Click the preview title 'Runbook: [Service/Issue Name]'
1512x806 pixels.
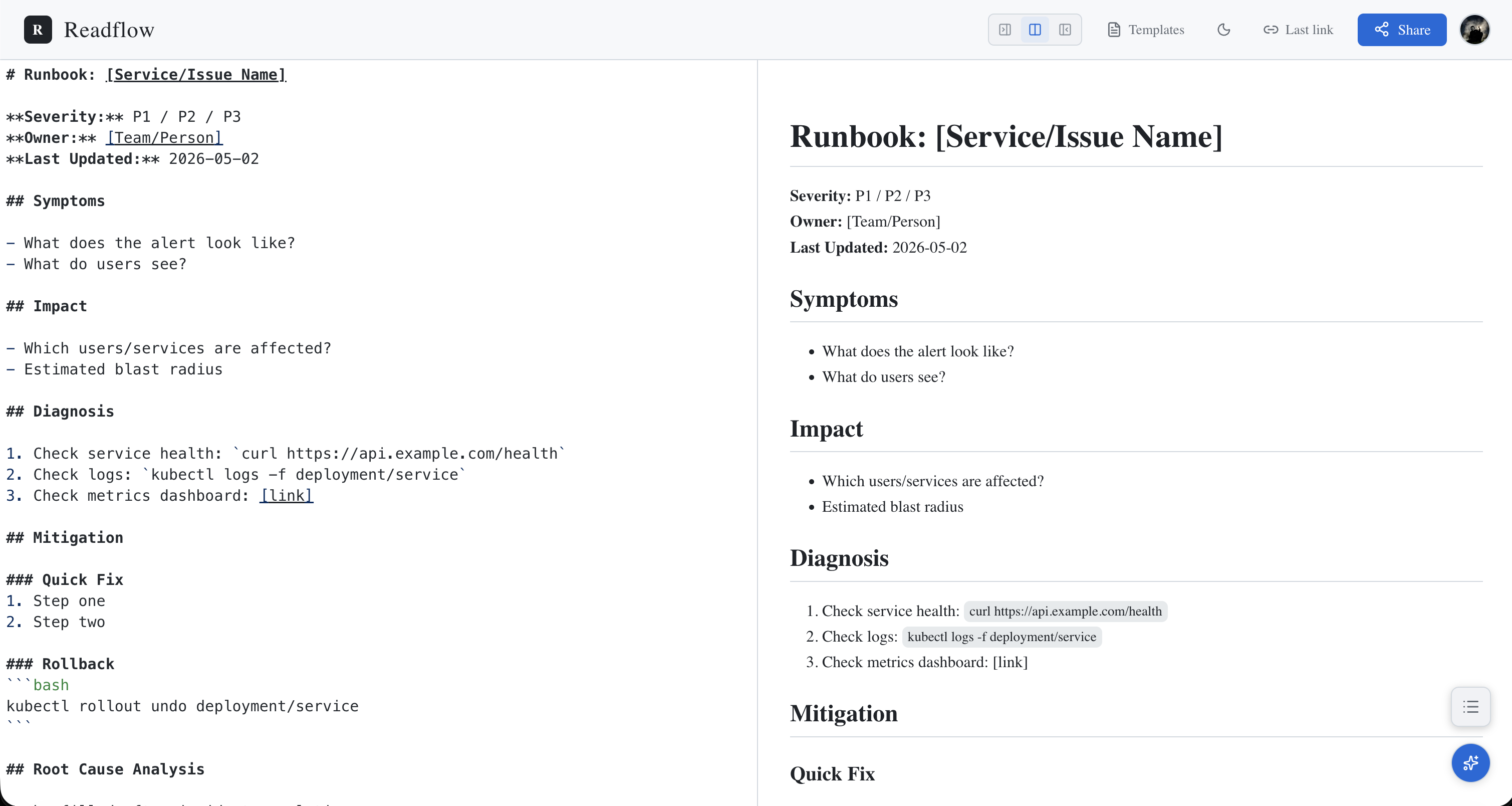click(x=1006, y=136)
